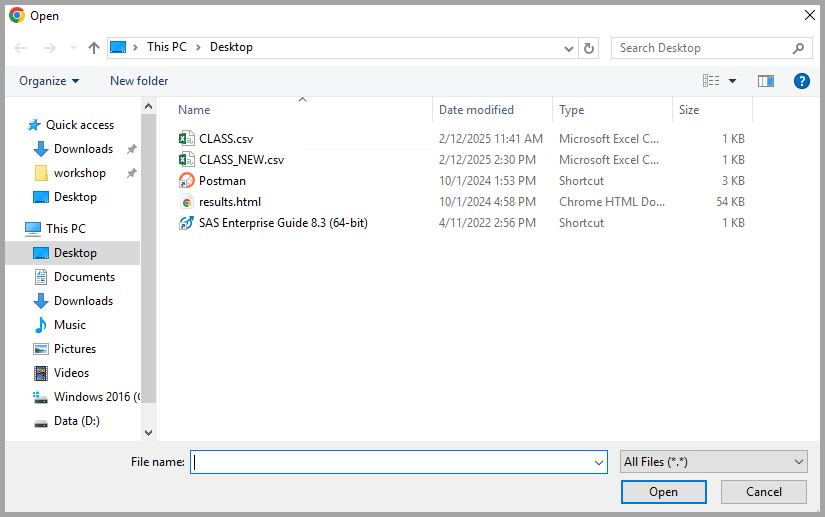This screenshot has width=825, height=517.
Task: Select the SAS Enterprise Guide shortcut icon
Action: point(186,223)
